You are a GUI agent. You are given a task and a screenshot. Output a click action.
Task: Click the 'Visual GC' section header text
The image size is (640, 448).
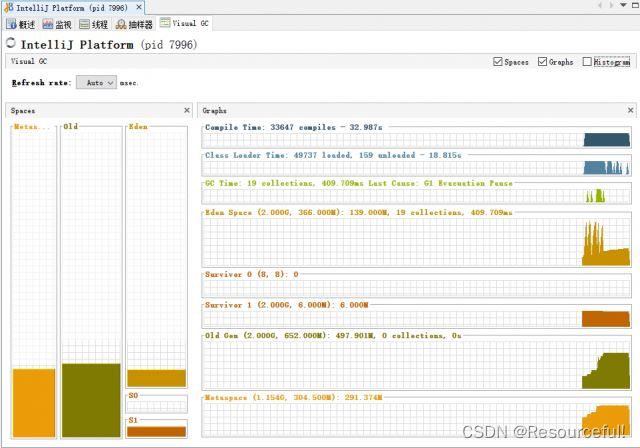click(x=29, y=61)
